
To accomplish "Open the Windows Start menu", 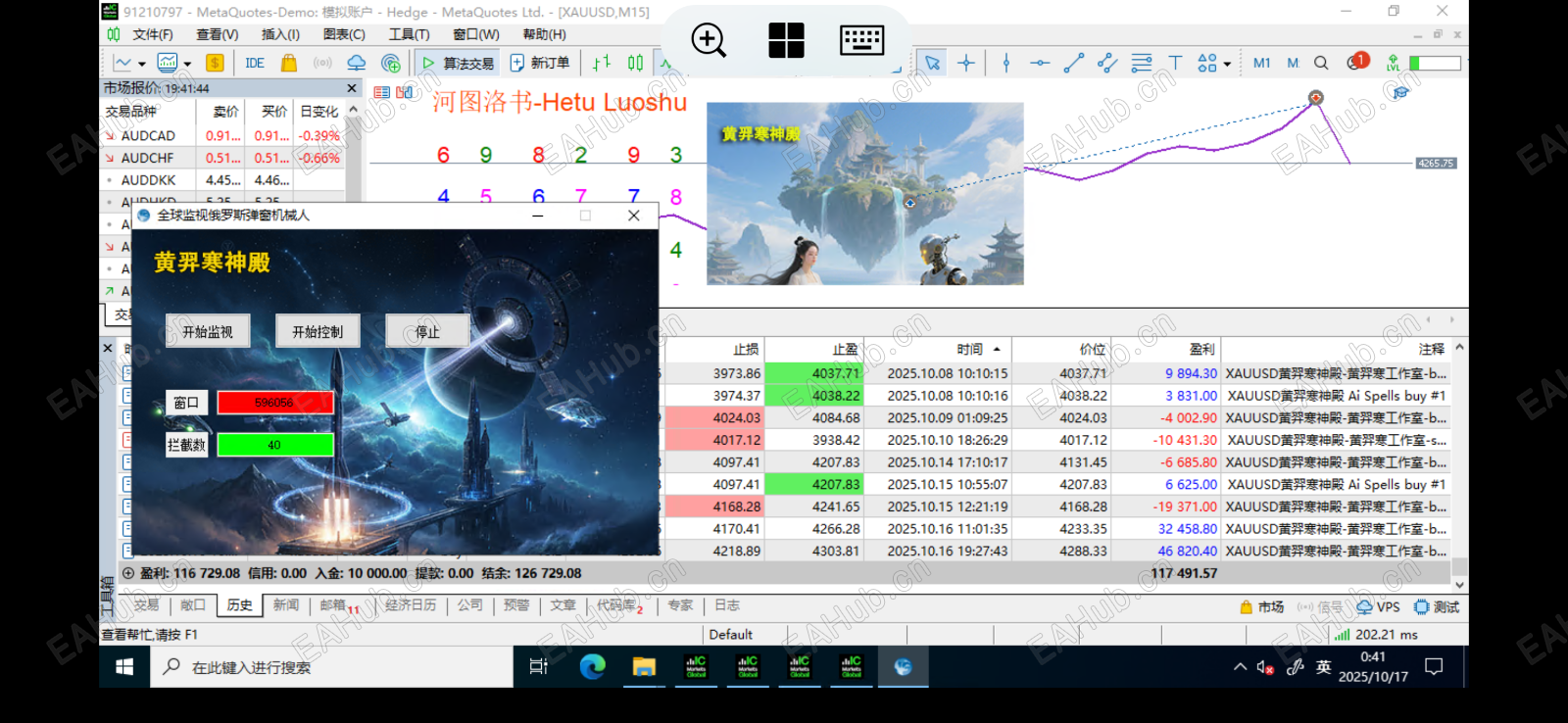I will coord(124,667).
